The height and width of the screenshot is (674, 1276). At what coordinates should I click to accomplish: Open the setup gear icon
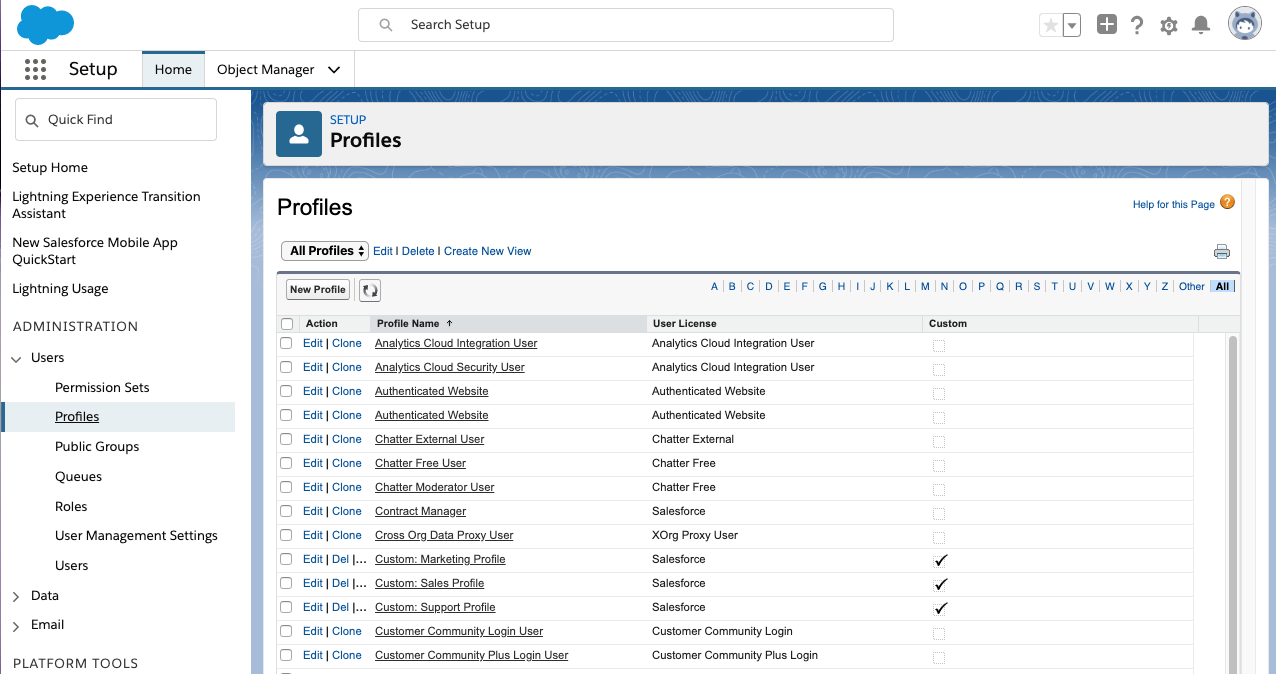(x=1169, y=26)
